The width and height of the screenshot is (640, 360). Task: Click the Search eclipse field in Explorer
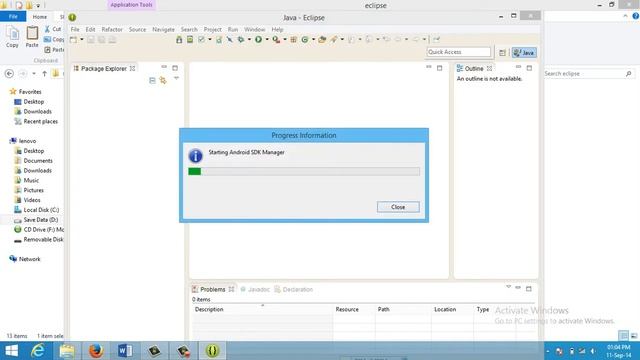click(588, 73)
